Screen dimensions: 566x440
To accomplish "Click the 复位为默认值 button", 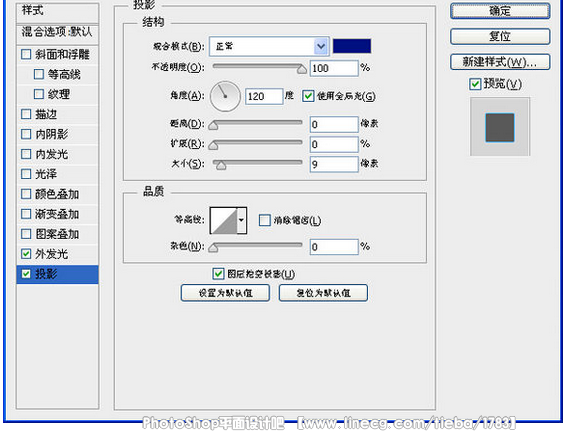I will 323,293.
